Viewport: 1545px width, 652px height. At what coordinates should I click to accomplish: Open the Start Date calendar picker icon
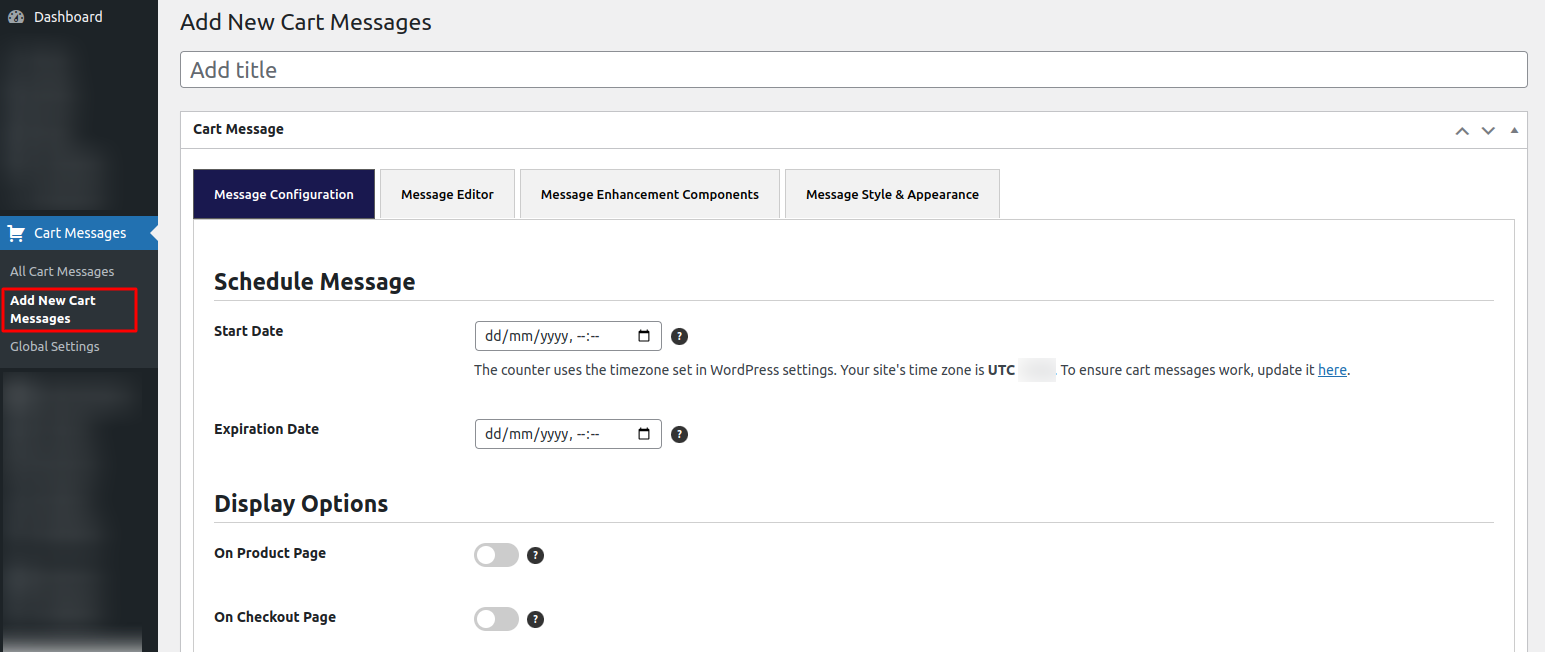click(x=644, y=336)
